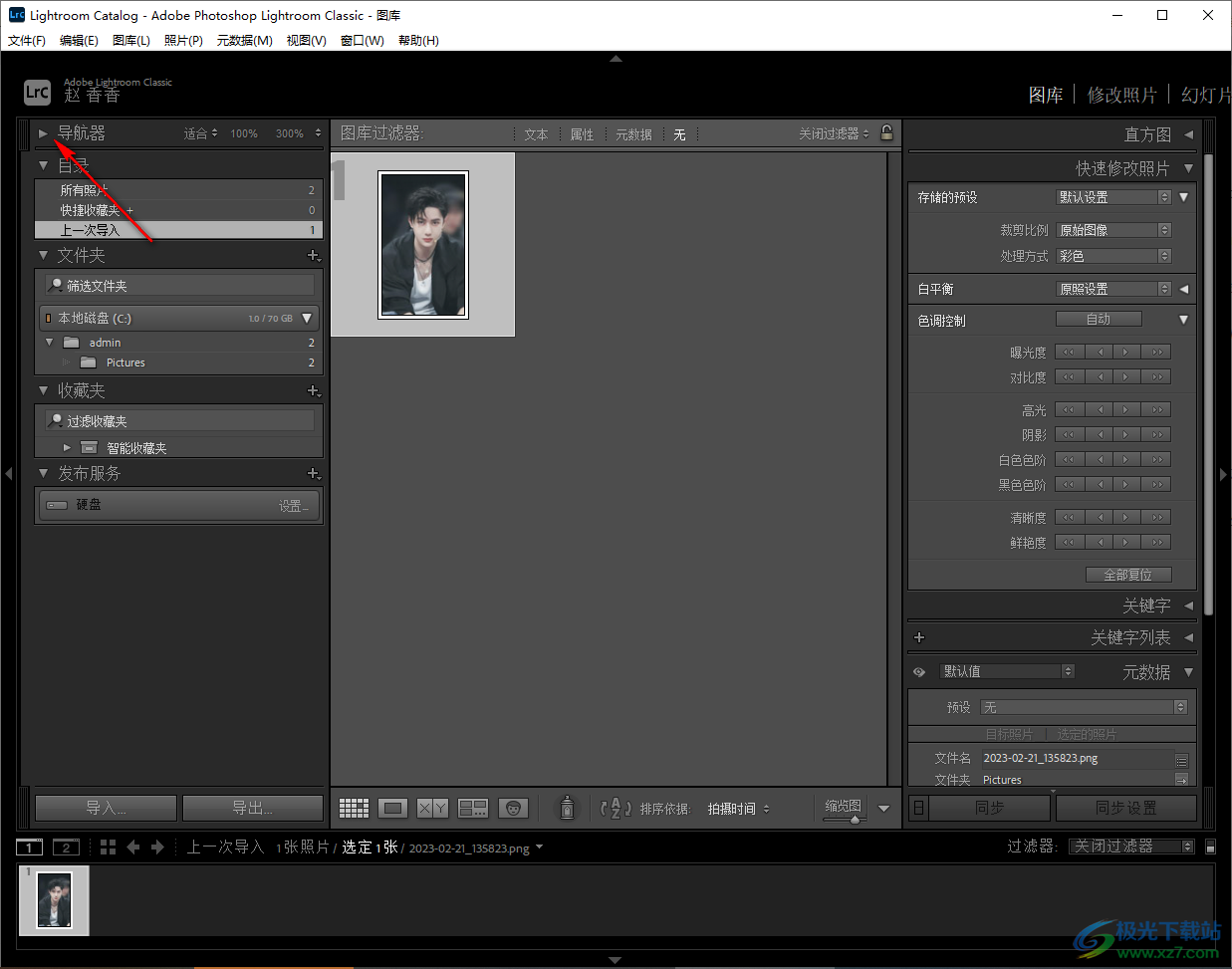Open Survey view
The width and height of the screenshot is (1232, 969).
(x=472, y=808)
